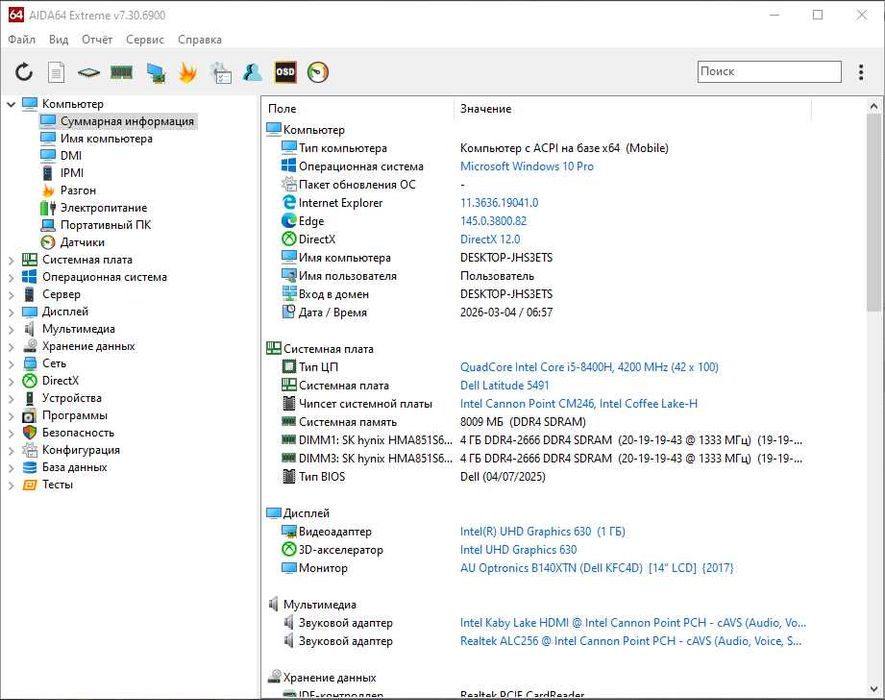The width and height of the screenshot is (885, 700).
Task: Click the scrollbar up arrow
Action: pyautogui.click(x=873, y=106)
